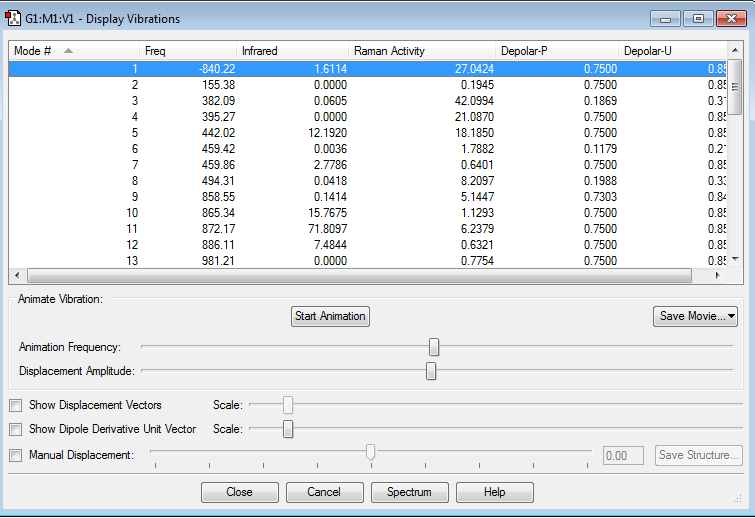Open the Spectrum view button
Viewport: 755px width, 518px height.
tap(410, 492)
